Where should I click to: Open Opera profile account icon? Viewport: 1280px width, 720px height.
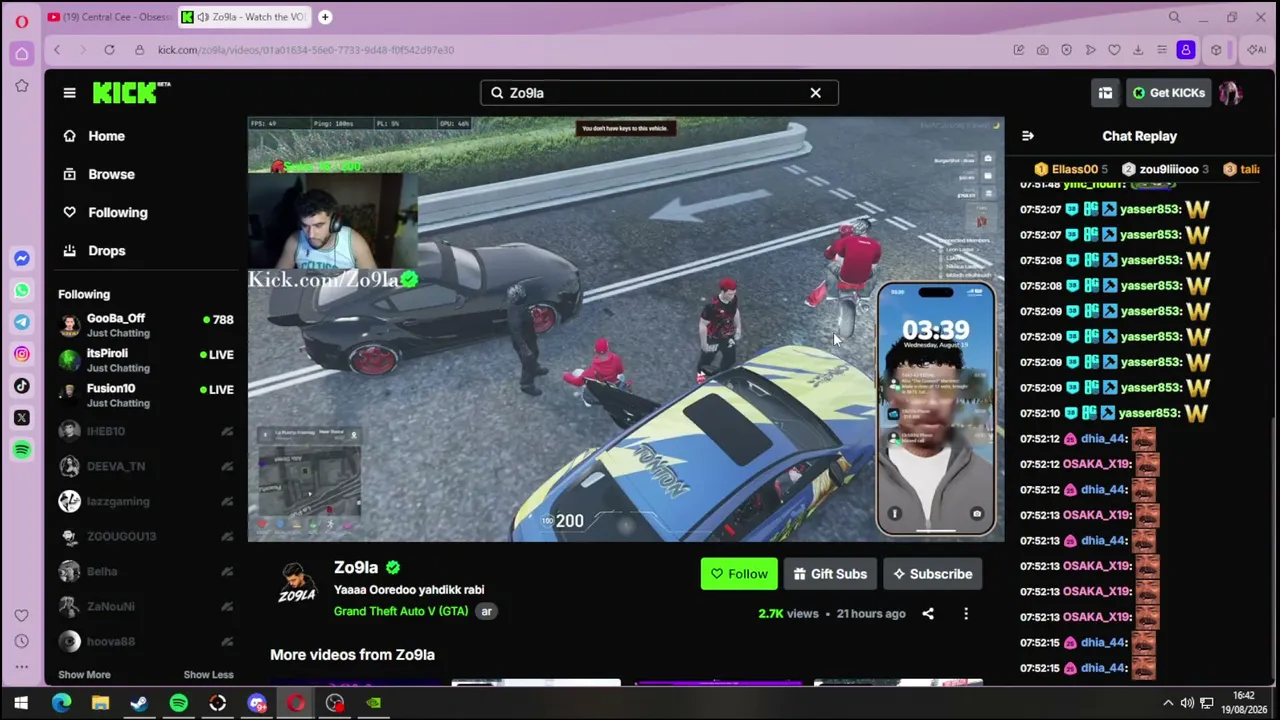[x=1186, y=50]
